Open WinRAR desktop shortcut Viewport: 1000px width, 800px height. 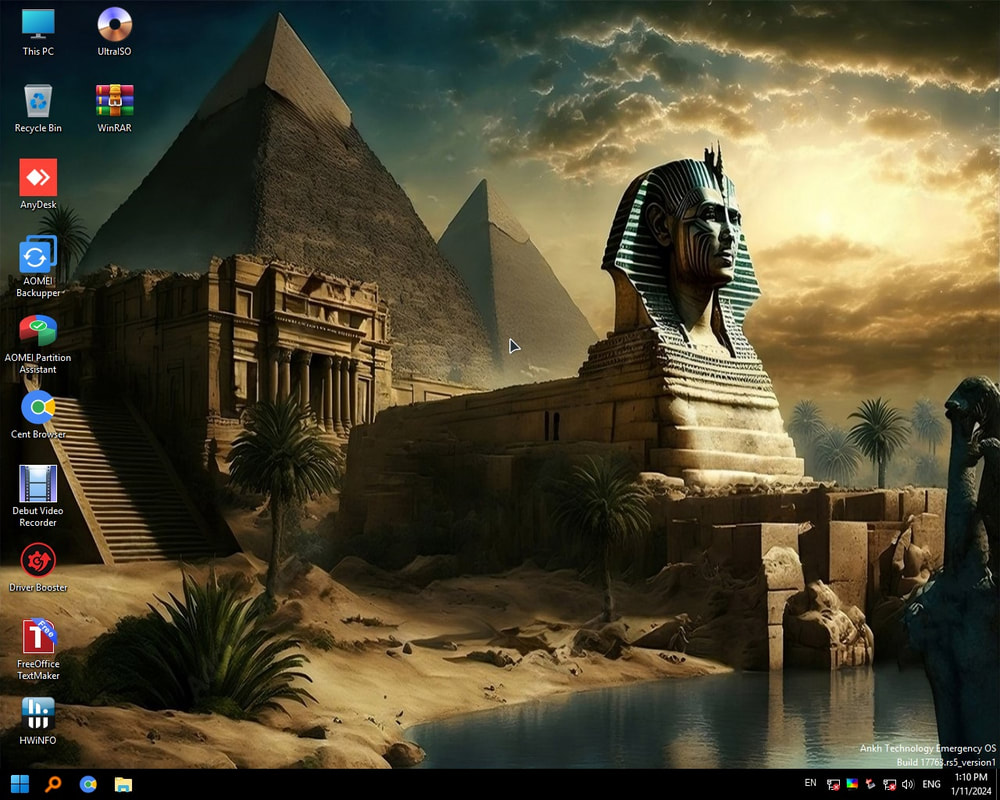point(114,101)
